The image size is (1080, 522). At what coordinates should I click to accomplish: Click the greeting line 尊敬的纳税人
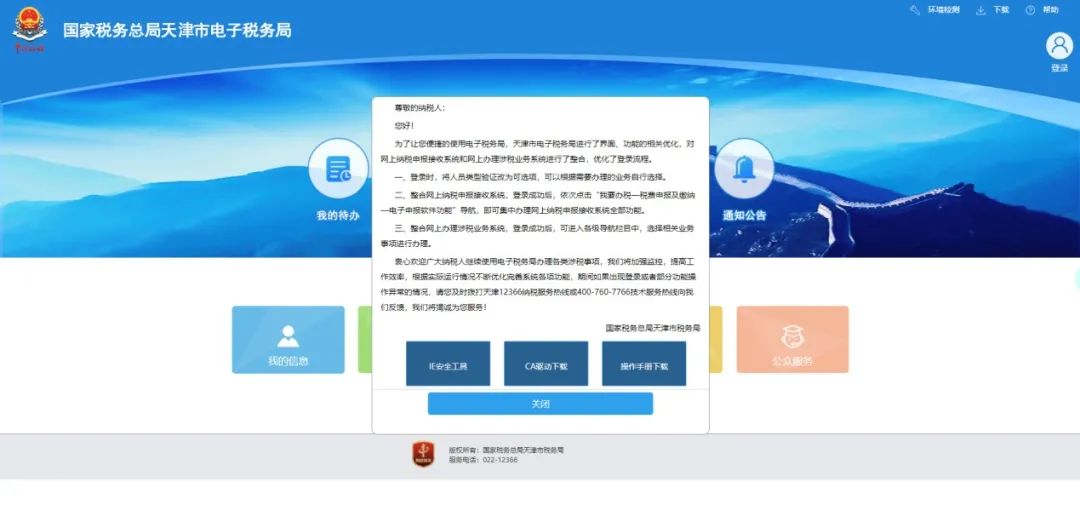[419, 108]
